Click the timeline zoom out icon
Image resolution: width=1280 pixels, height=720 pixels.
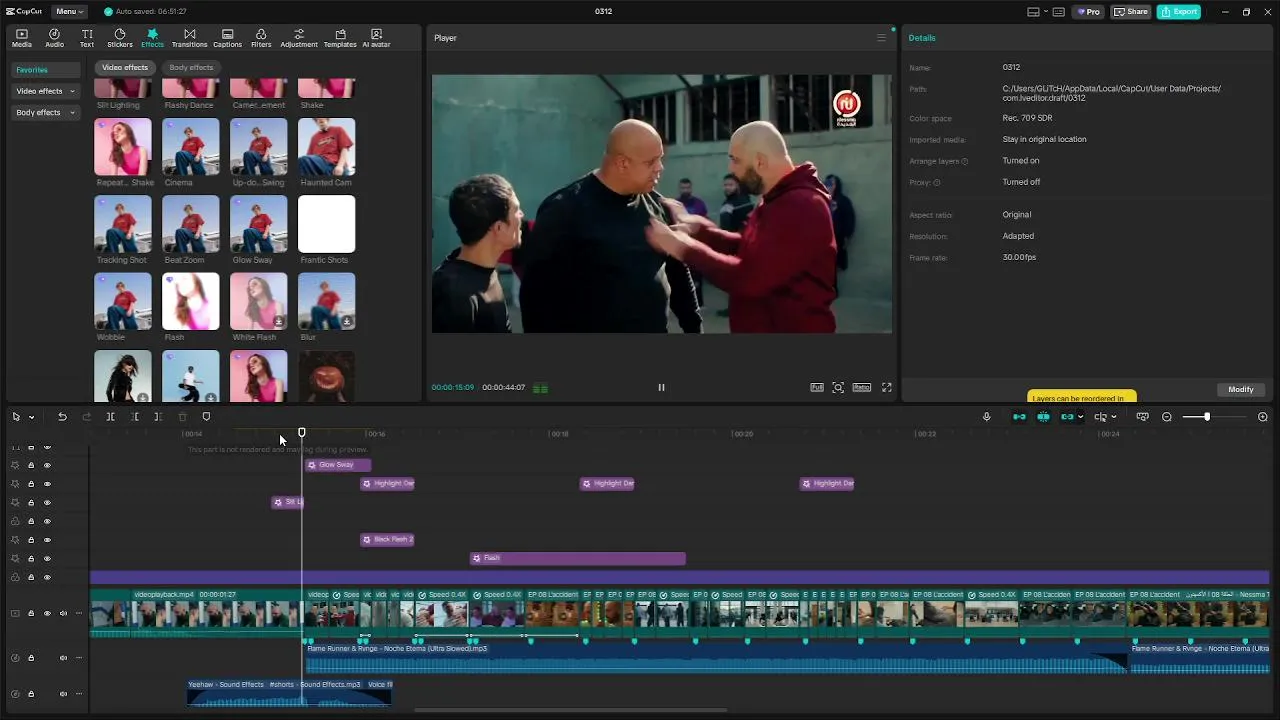click(1167, 417)
